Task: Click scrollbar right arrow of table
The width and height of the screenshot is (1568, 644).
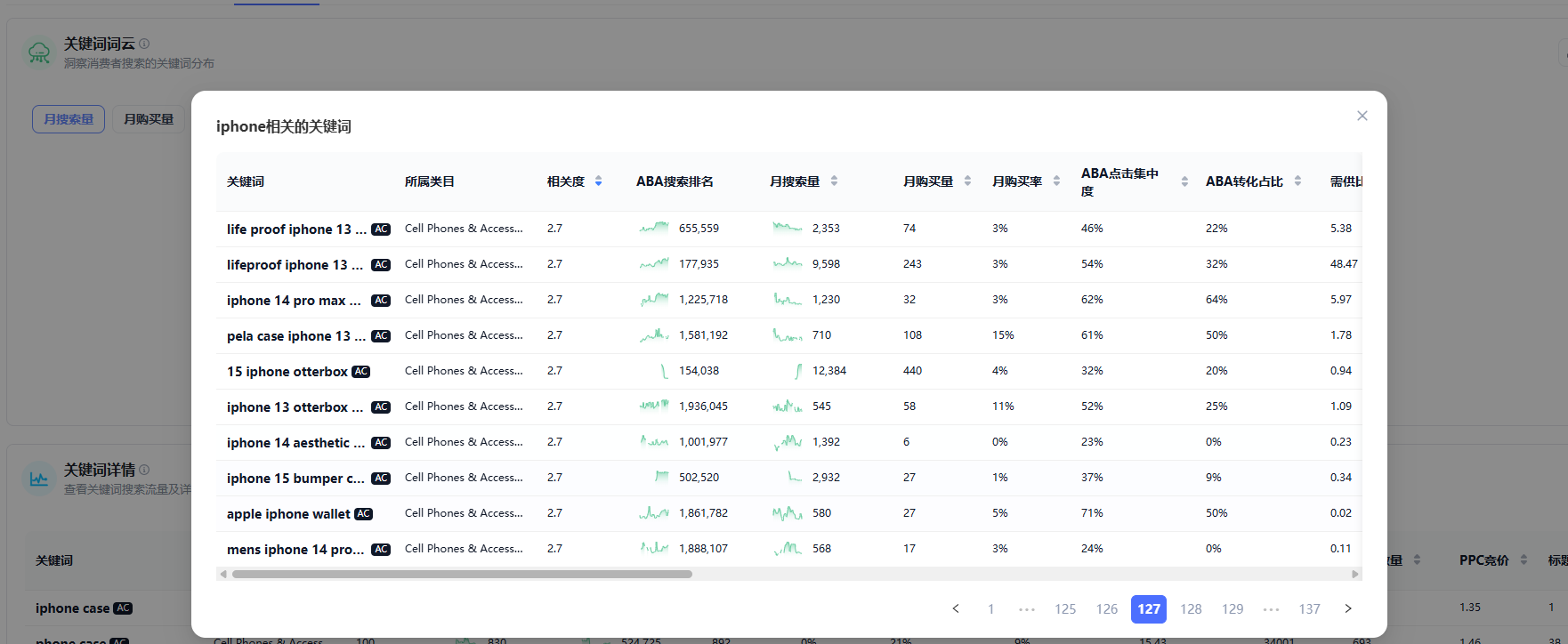Action: point(1355,575)
